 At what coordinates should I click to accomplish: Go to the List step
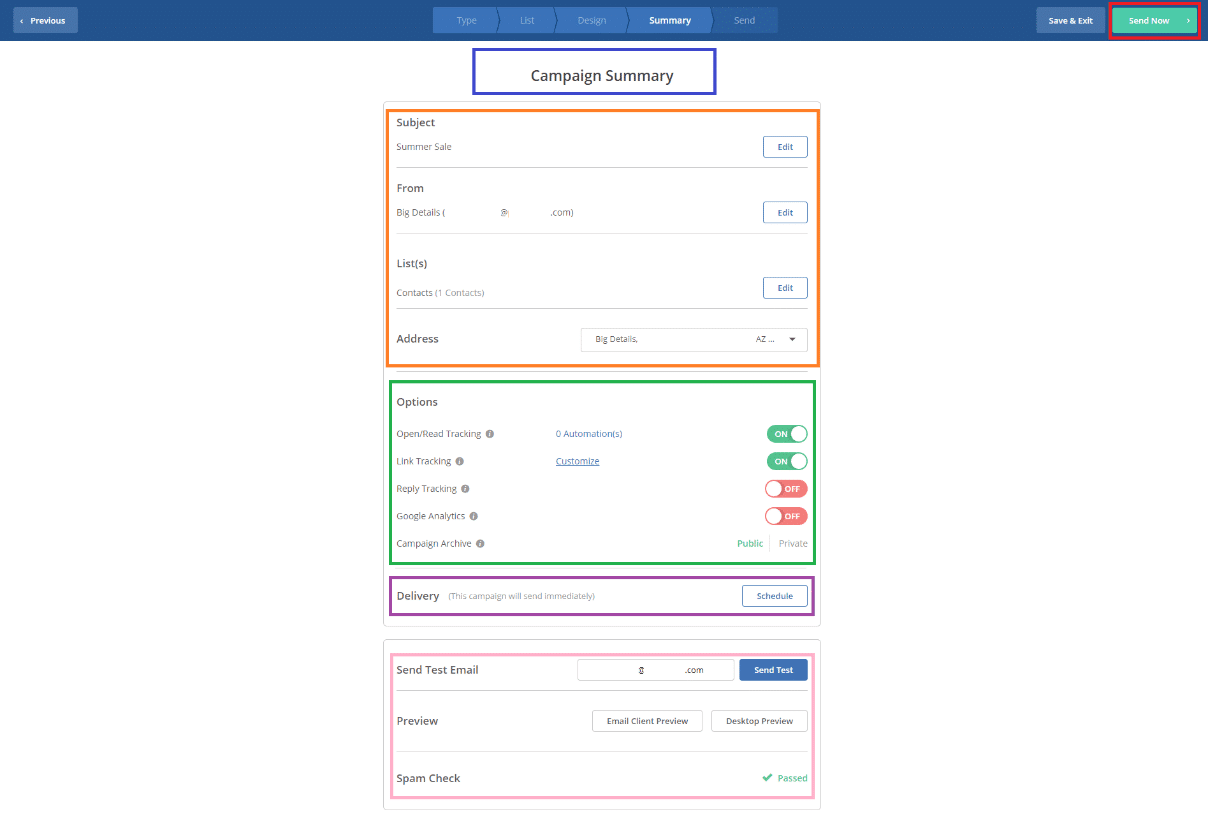point(527,20)
